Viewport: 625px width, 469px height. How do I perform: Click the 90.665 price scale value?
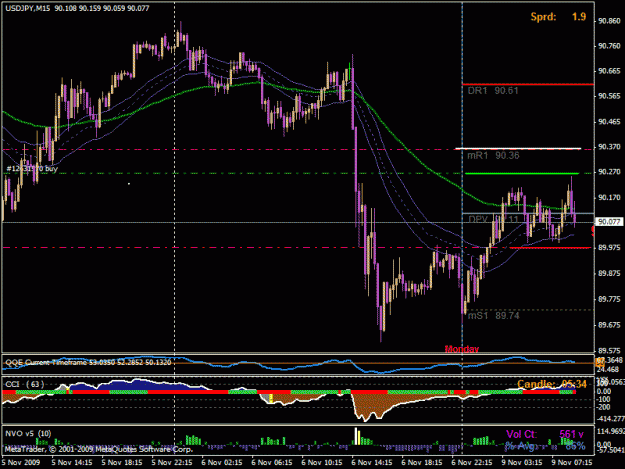[x=609, y=71]
